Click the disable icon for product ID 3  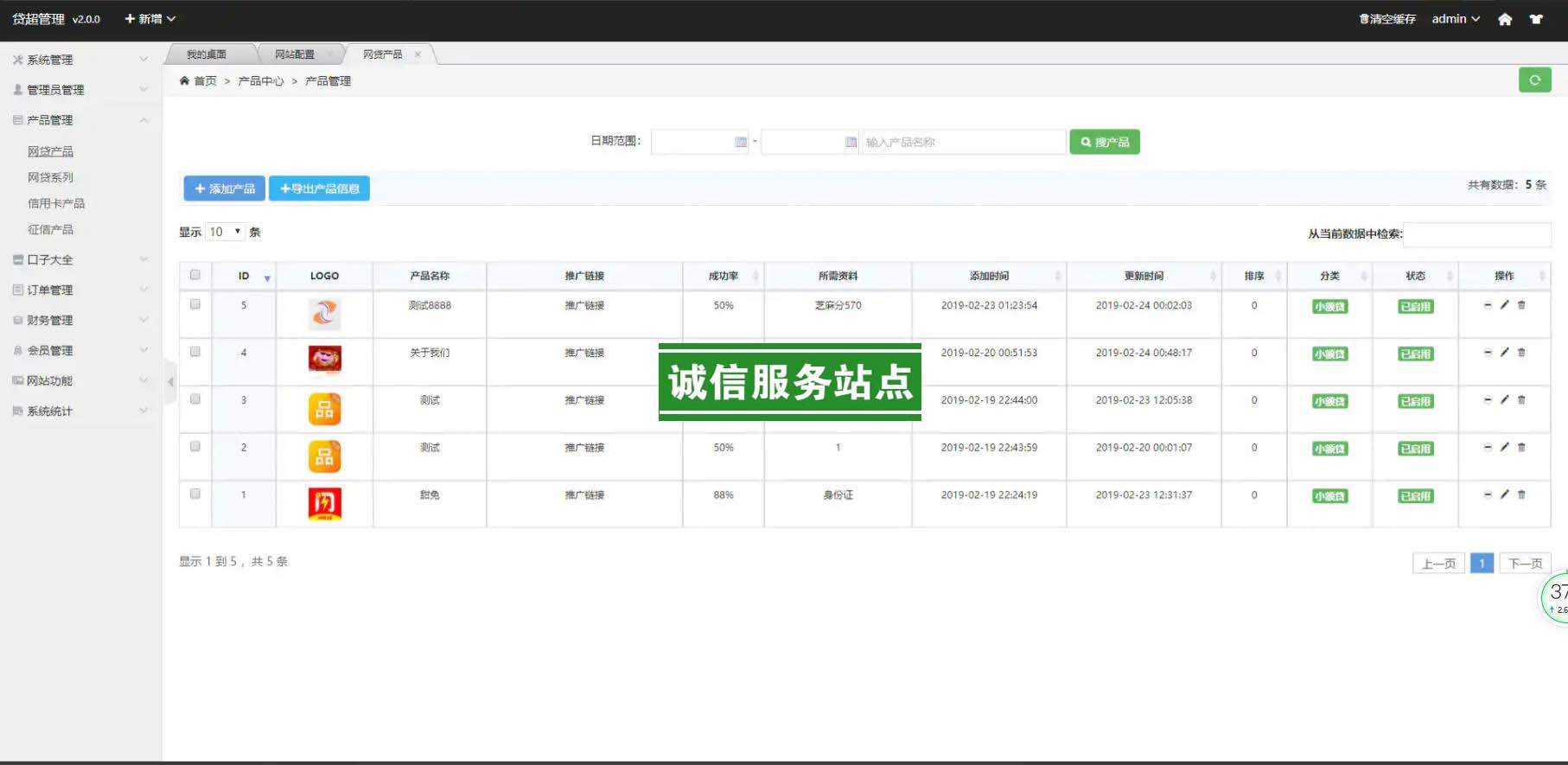(x=1488, y=400)
